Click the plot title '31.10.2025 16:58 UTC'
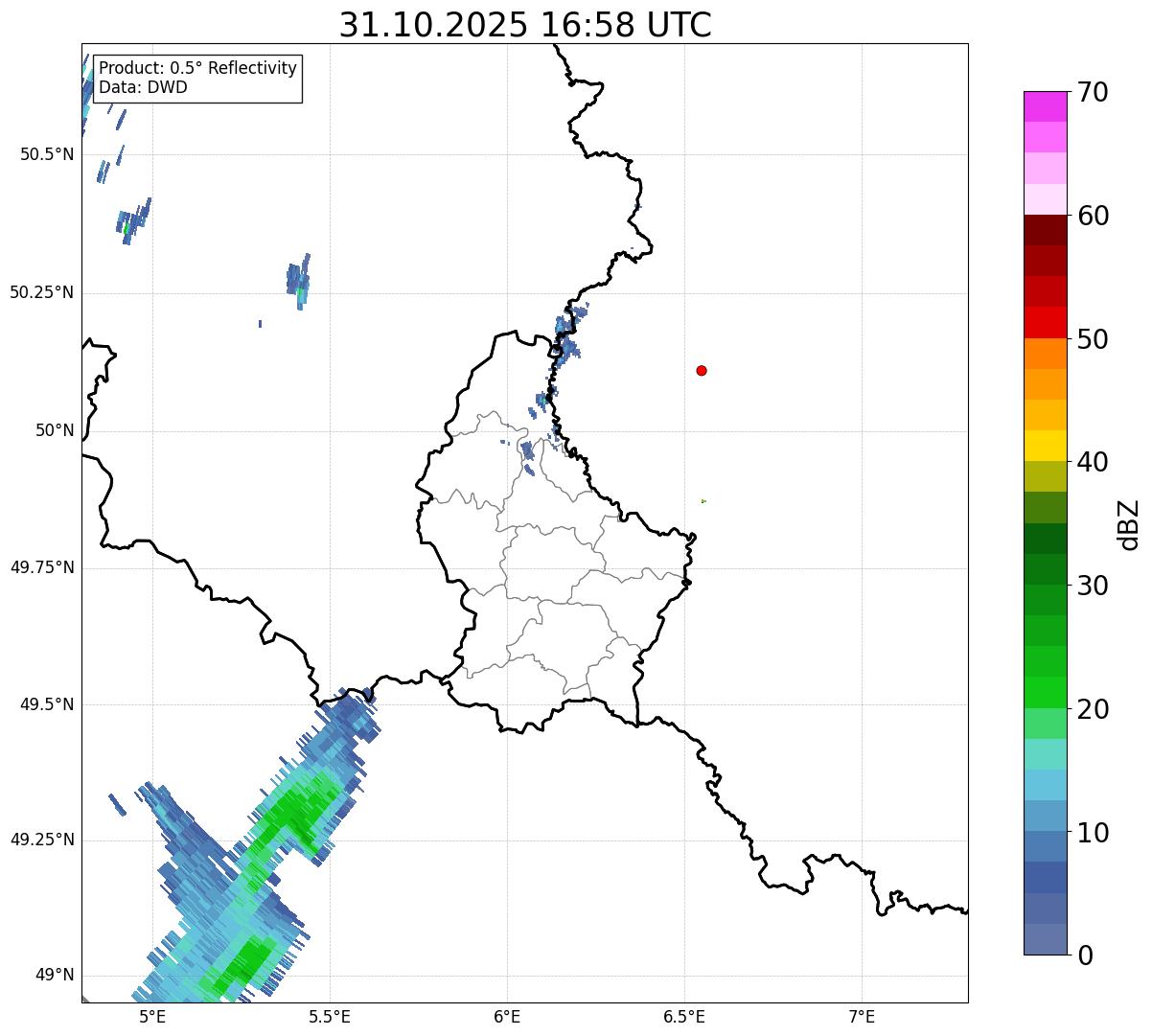 [x=525, y=25]
